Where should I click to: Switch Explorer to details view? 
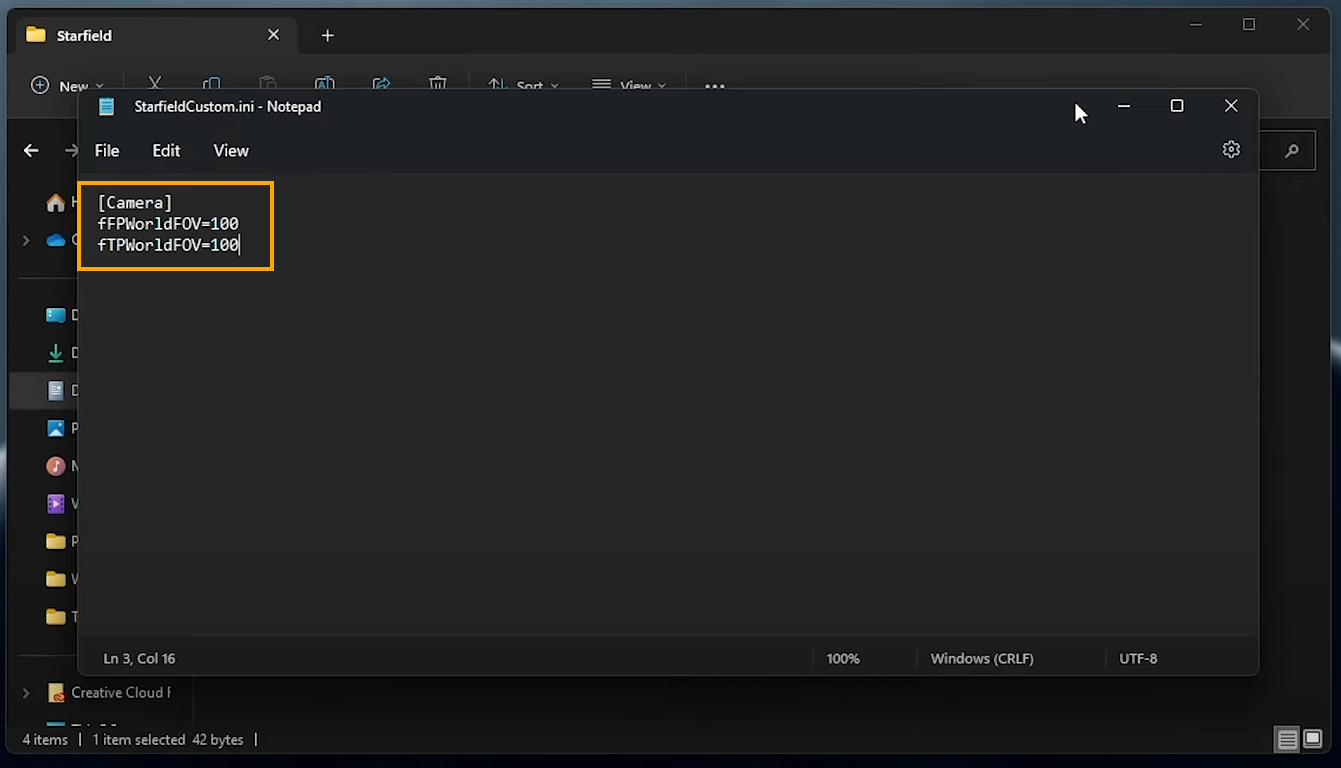[x=1288, y=740]
